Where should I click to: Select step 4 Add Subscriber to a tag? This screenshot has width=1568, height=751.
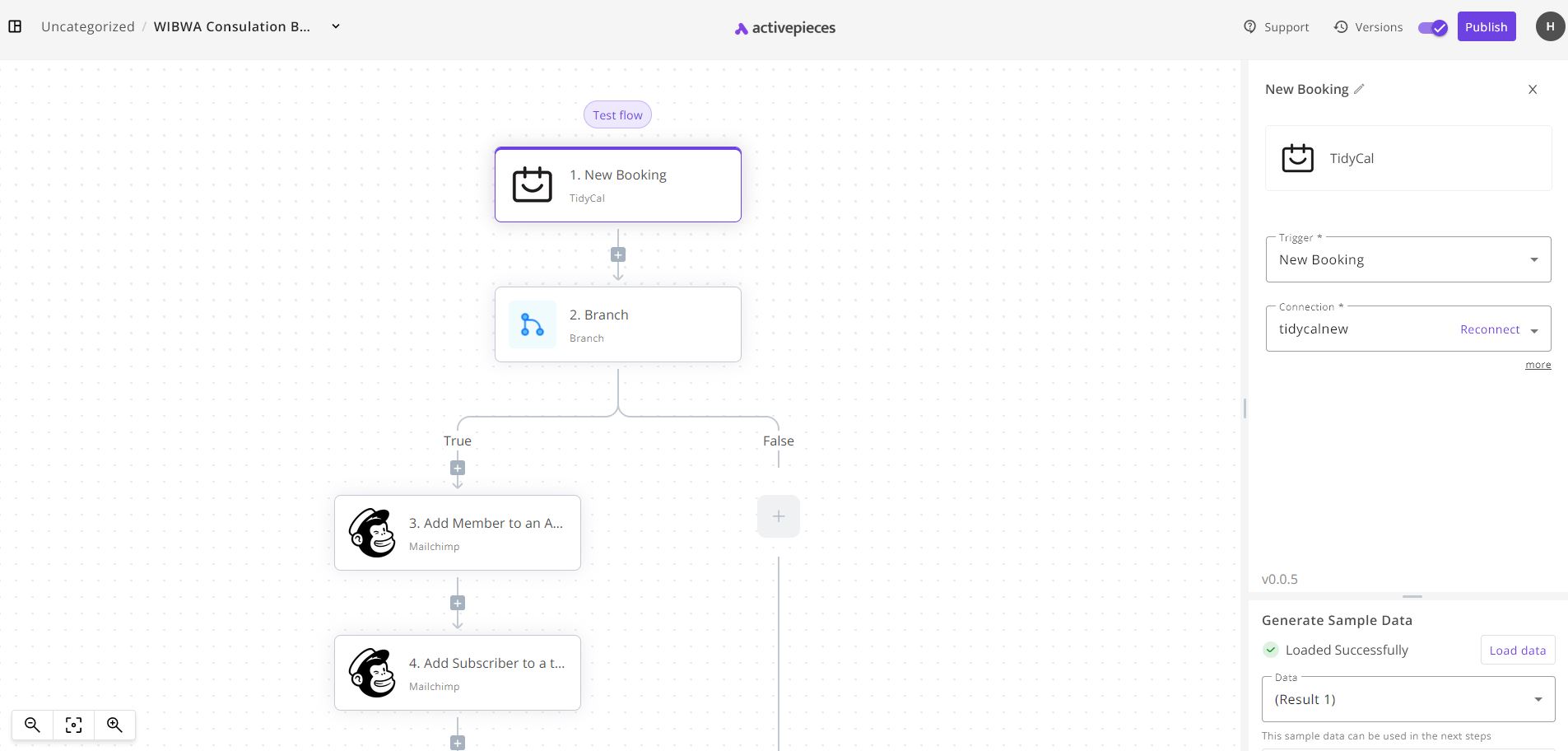(458, 673)
